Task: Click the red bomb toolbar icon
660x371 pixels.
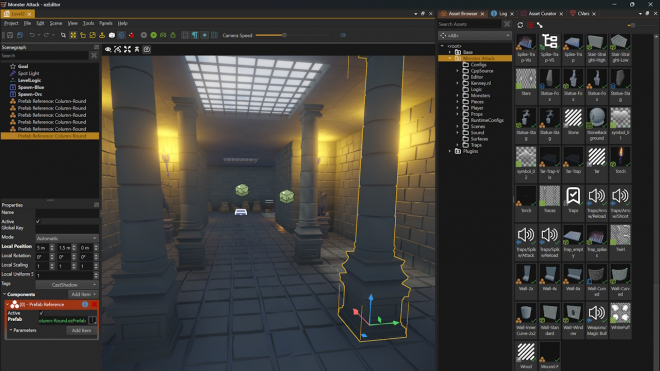Action: pyautogui.click(x=131, y=35)
